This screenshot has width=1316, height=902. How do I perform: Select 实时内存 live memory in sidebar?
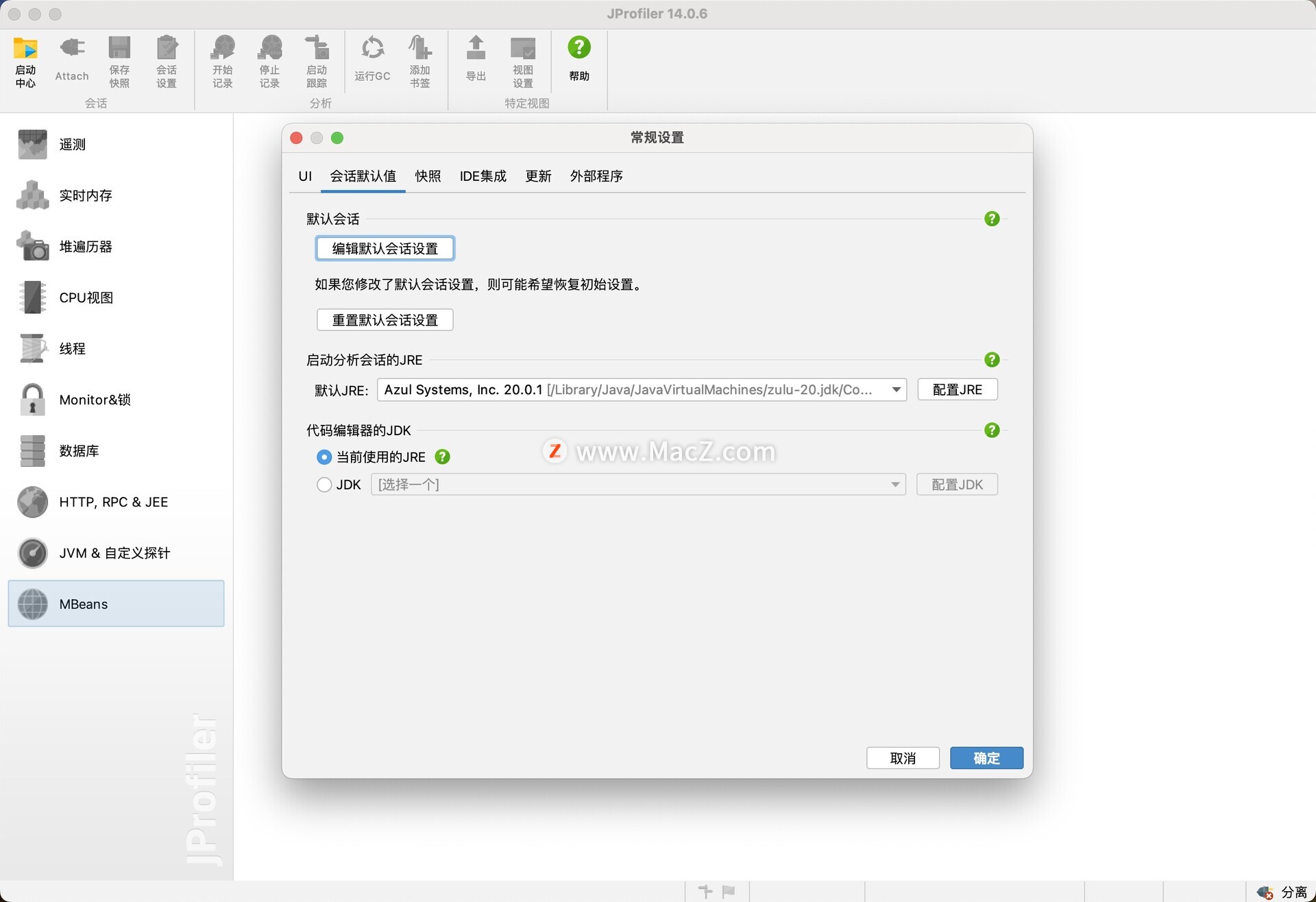(117, 195)
